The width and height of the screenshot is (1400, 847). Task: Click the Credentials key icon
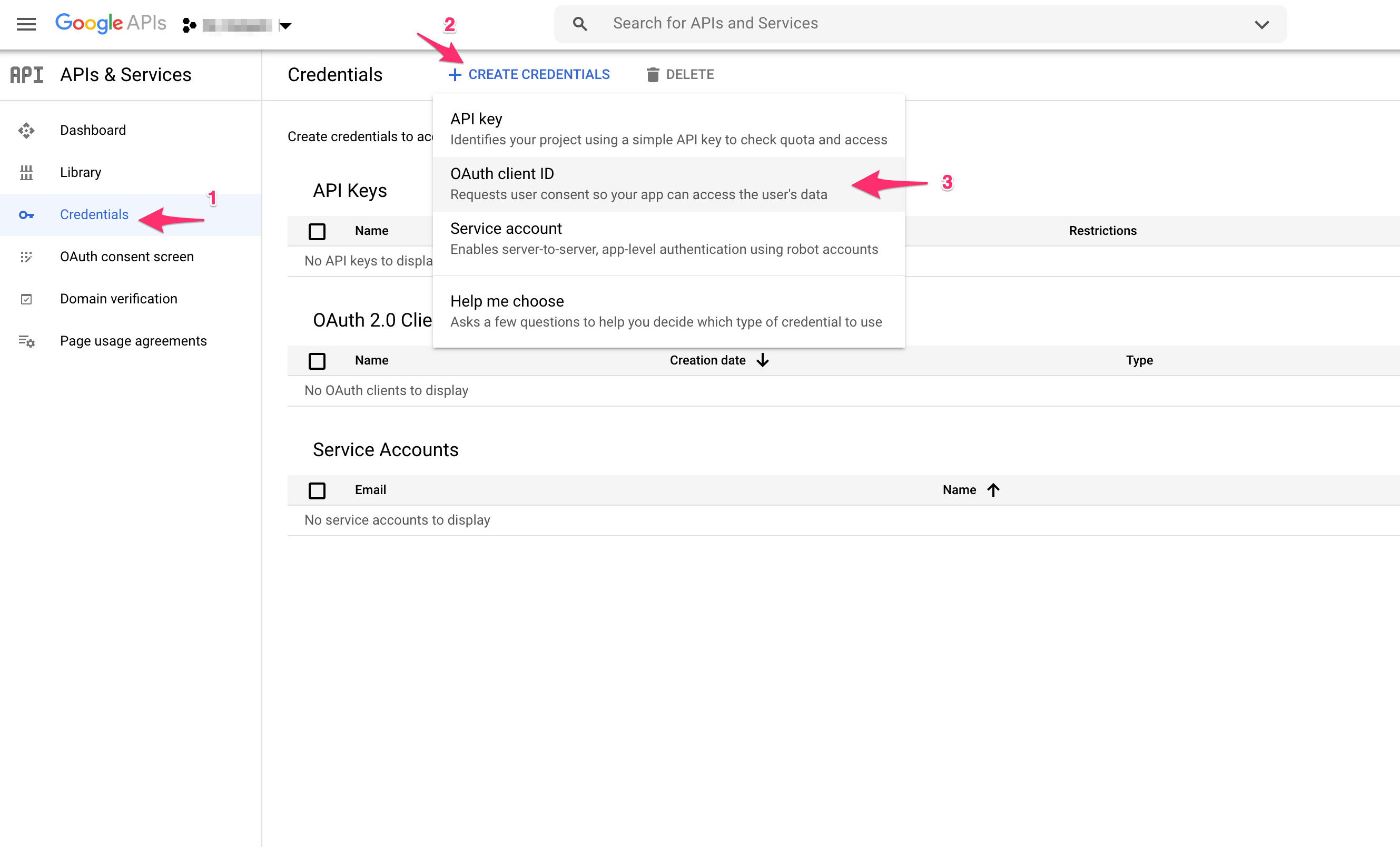pyautogui.click(x=26, y=215)
